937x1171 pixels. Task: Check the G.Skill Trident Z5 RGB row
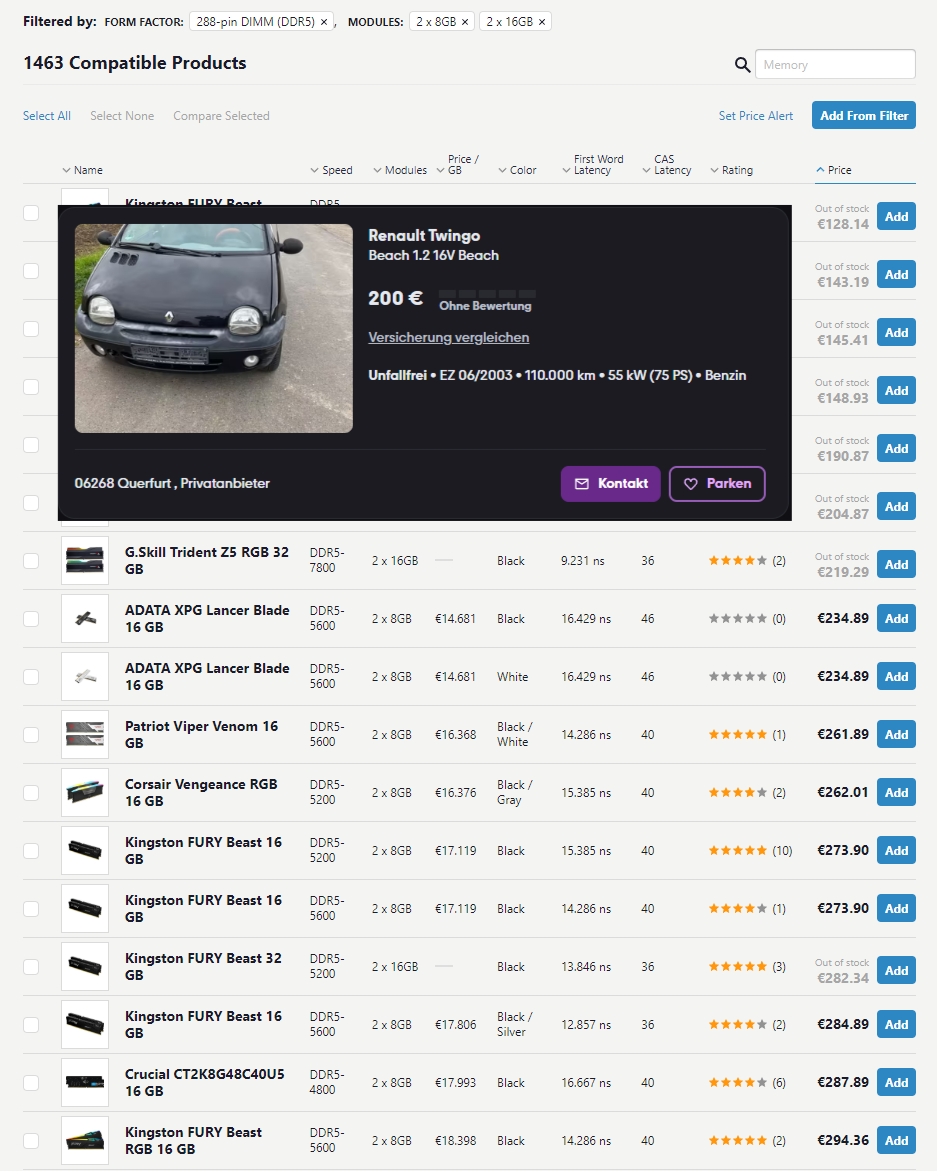(31, 561)
